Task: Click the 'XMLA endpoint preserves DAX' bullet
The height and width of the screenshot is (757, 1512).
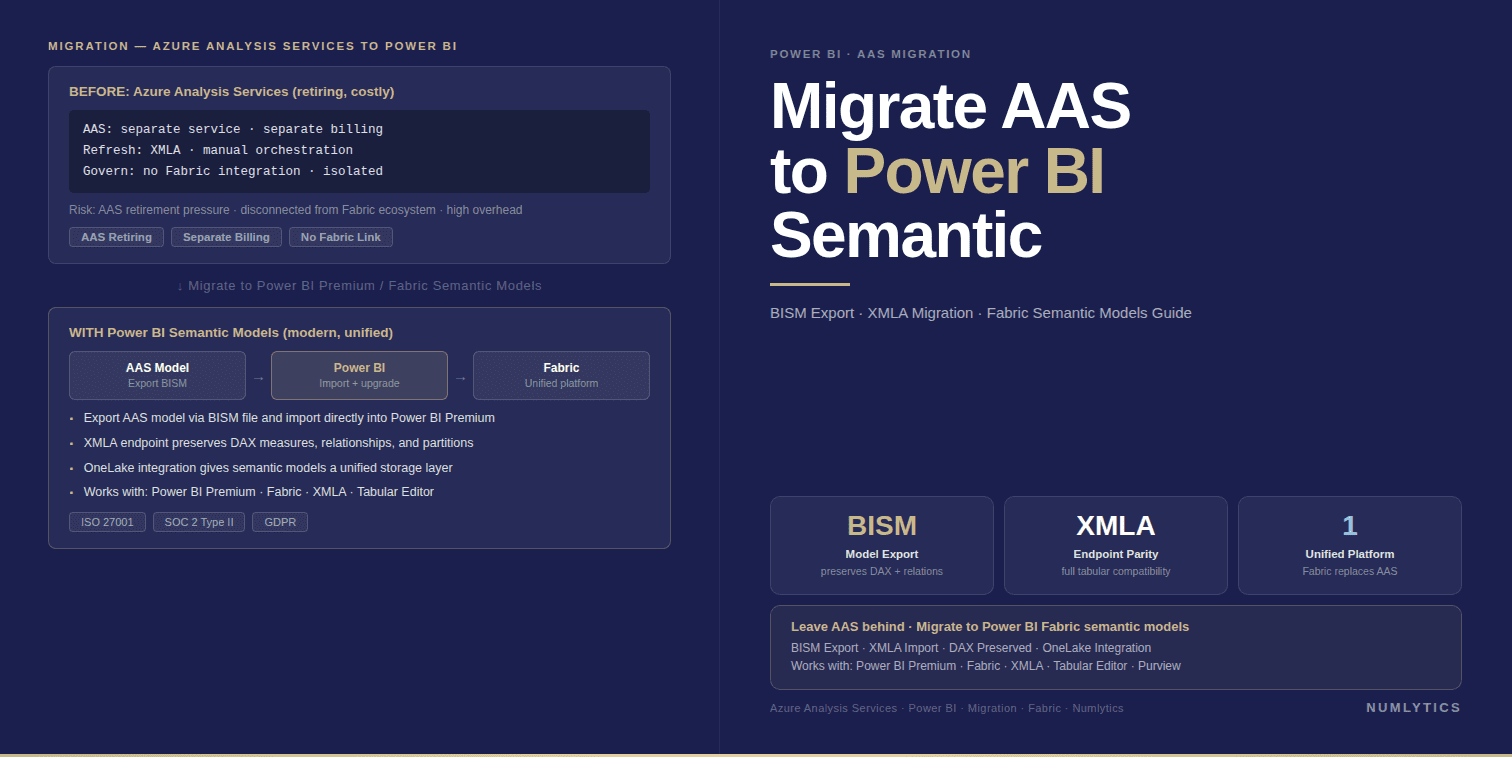Action: click(x=279, y=443)
